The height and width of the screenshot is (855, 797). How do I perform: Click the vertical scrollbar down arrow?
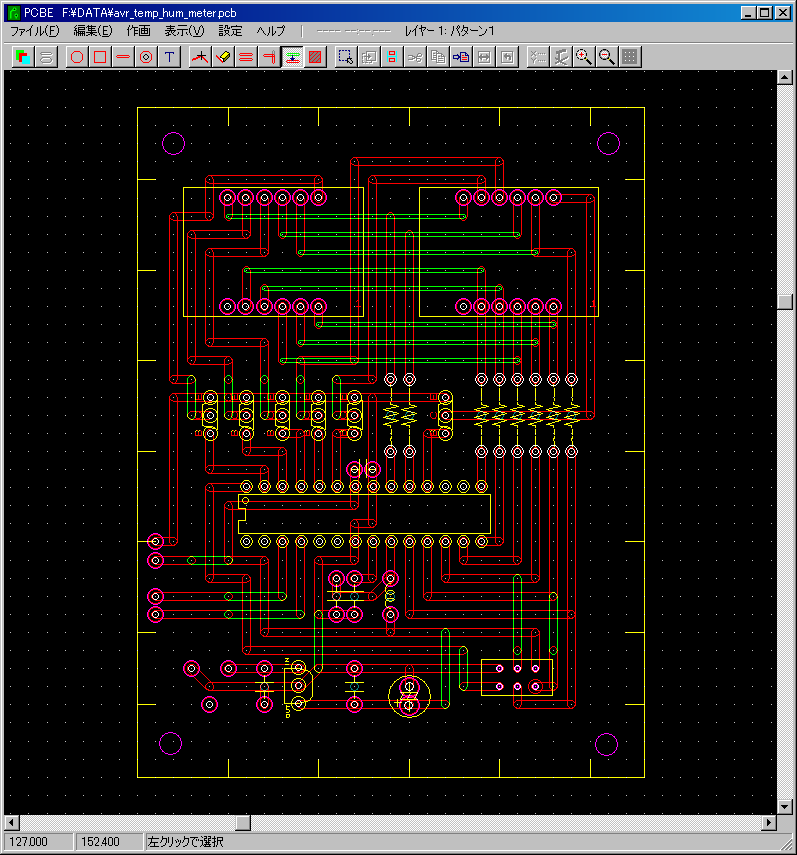pyautogui.click(x=784, y=806)
